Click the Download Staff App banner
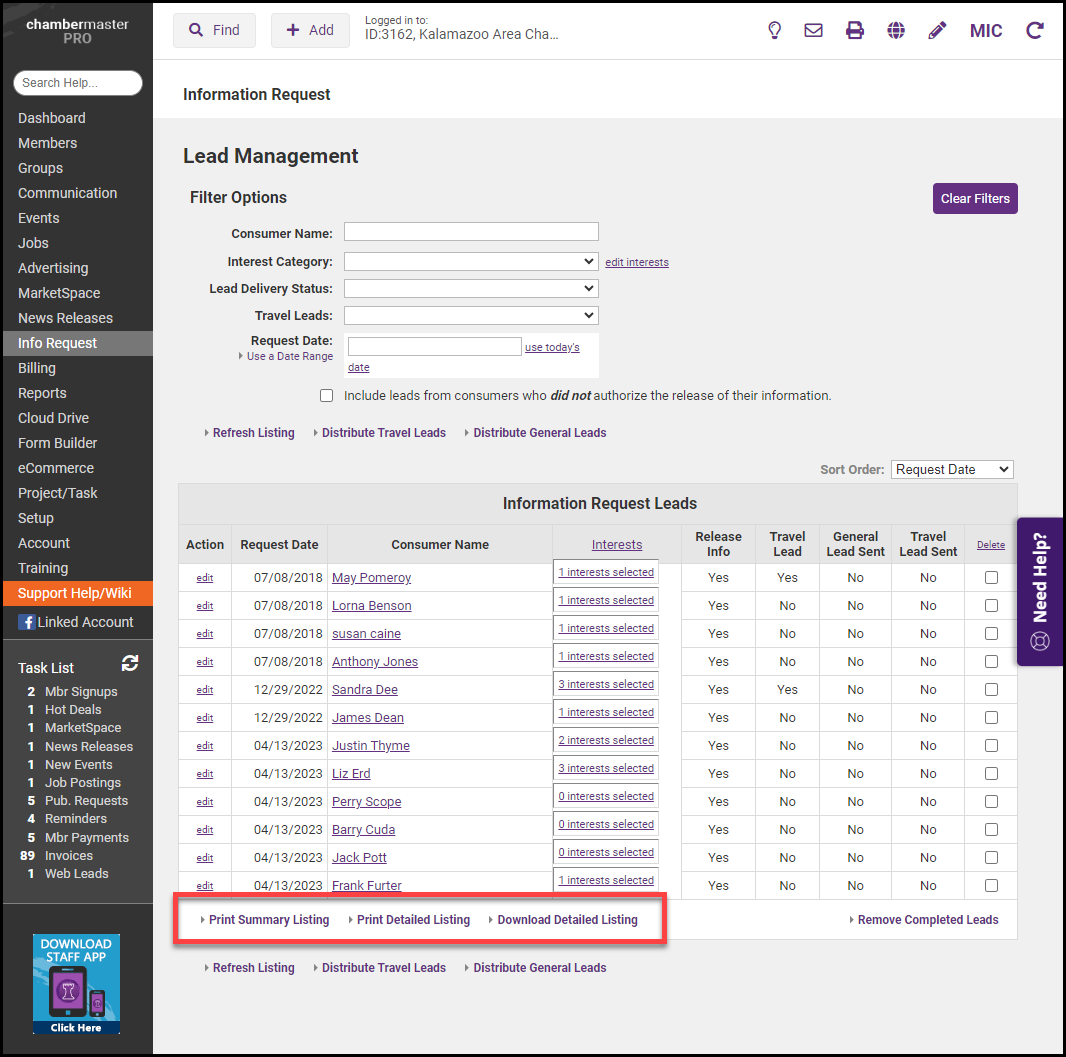 tap(76, 984)
